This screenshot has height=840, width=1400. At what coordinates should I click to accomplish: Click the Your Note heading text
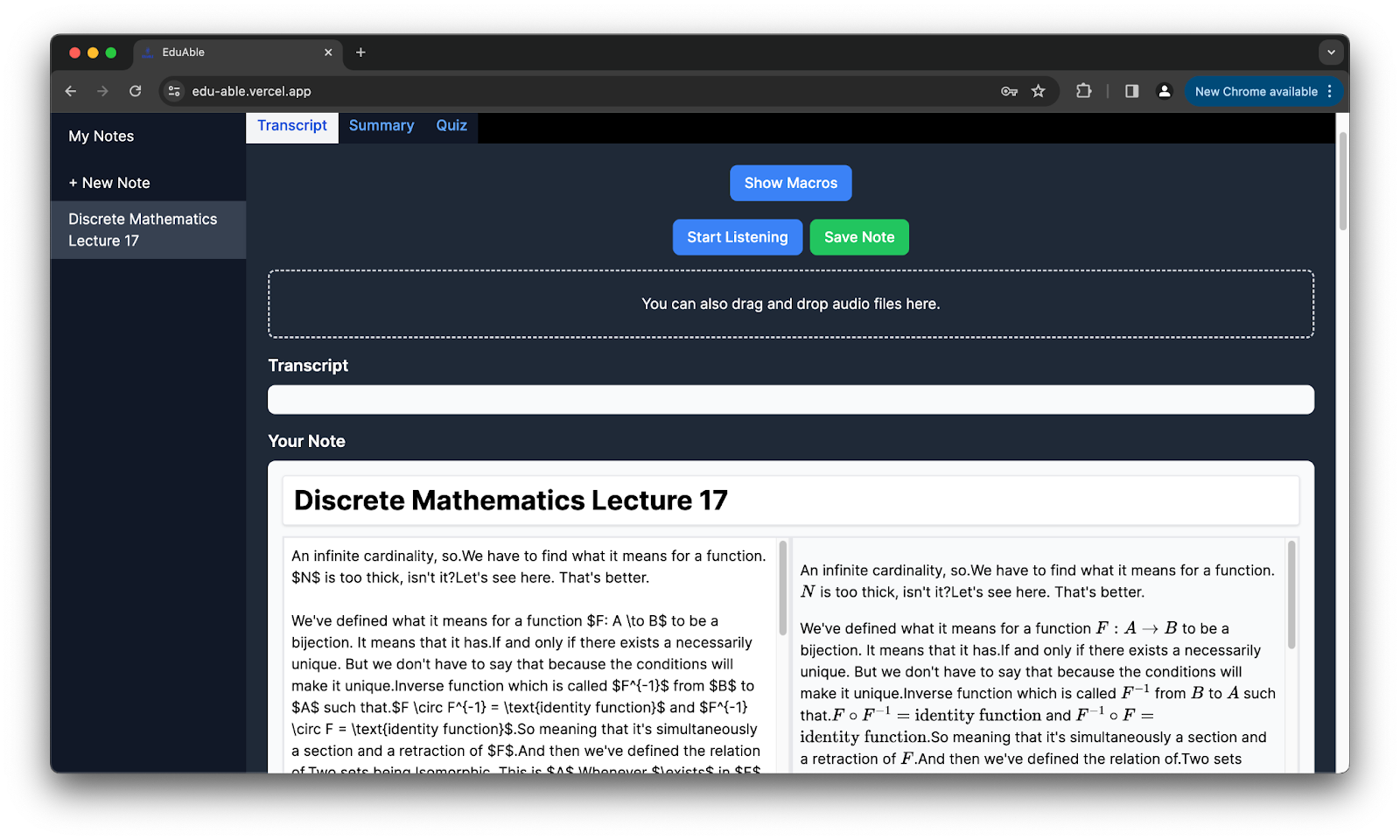pos(307,441)
